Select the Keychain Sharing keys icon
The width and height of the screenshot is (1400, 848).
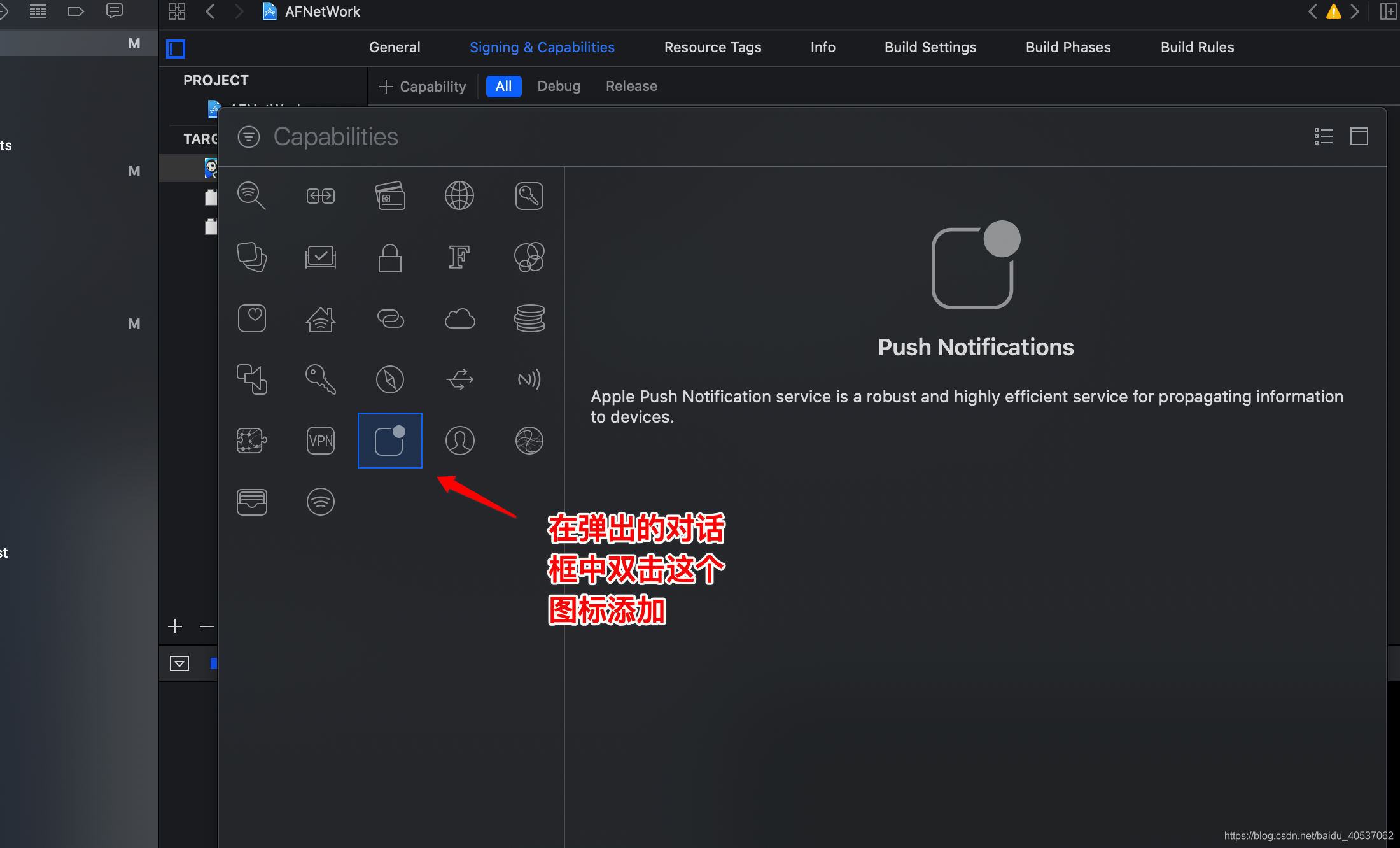tap(321, 379)
